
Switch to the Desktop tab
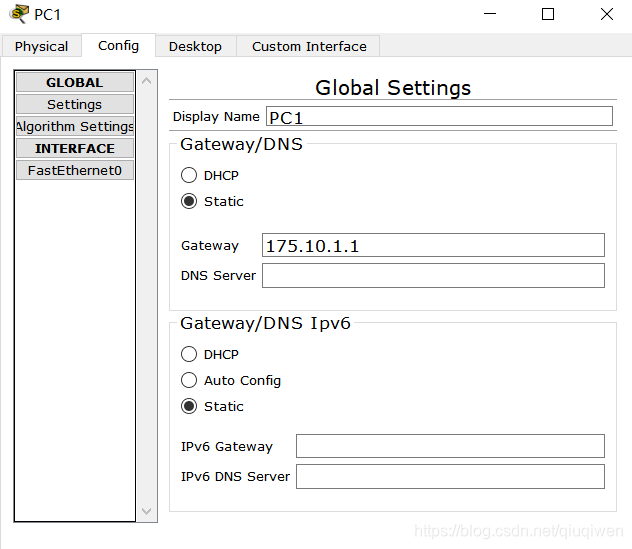pyautogui.click(x=195, y=46)
